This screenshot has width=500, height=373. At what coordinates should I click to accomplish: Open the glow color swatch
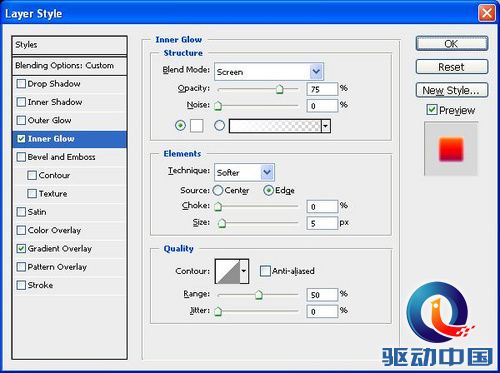197,126
